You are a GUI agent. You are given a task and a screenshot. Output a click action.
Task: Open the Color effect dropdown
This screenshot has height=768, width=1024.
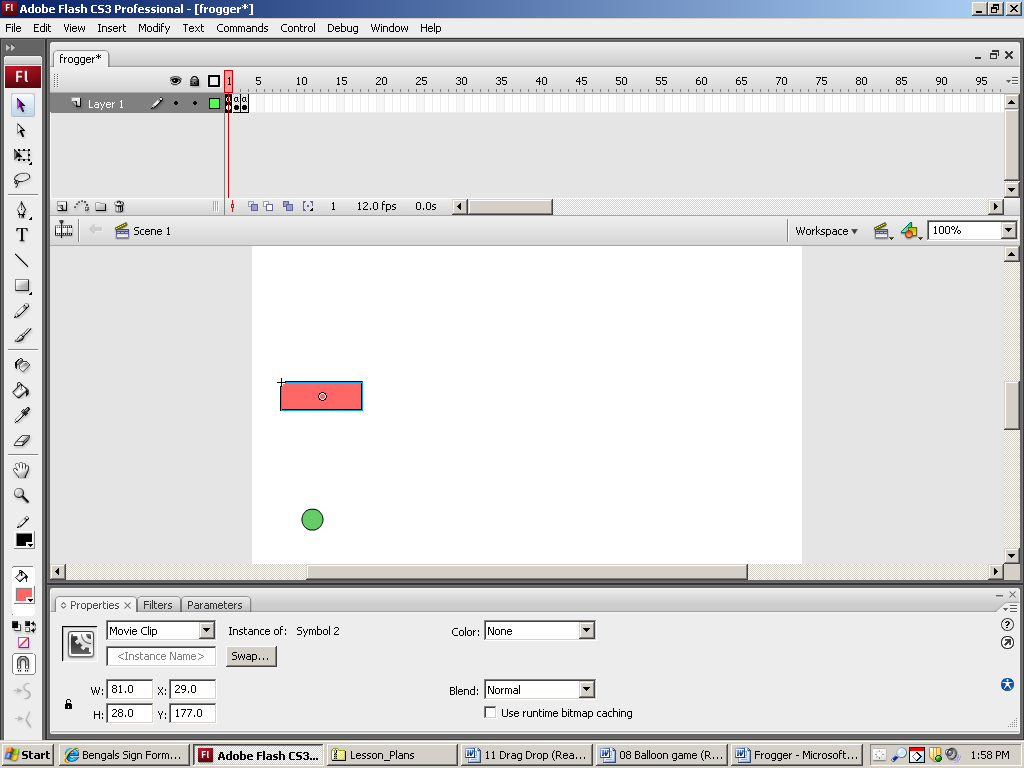586,631
